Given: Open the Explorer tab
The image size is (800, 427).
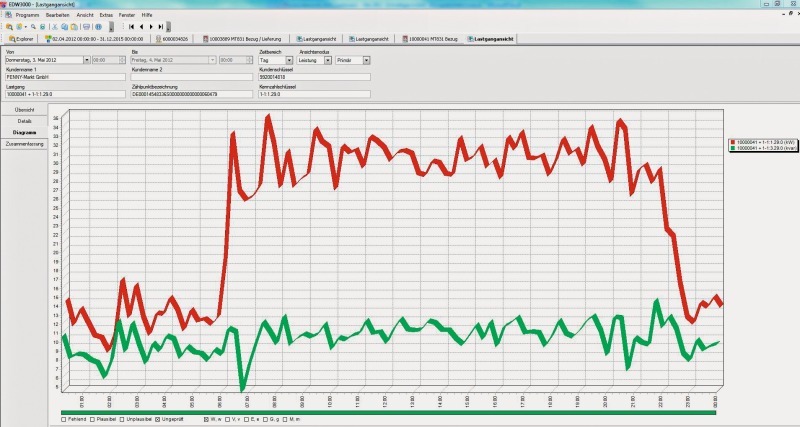Looking at the screenshot, I should click(x=23, y=39).
